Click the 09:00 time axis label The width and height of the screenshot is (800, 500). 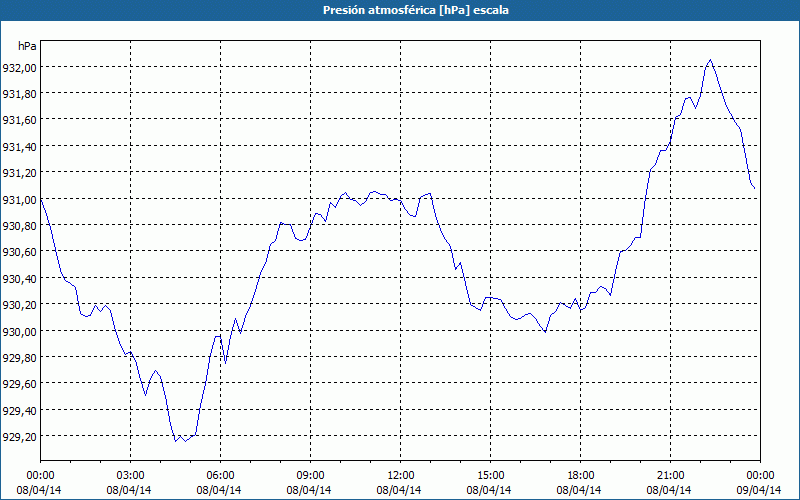tap(310, 476)
